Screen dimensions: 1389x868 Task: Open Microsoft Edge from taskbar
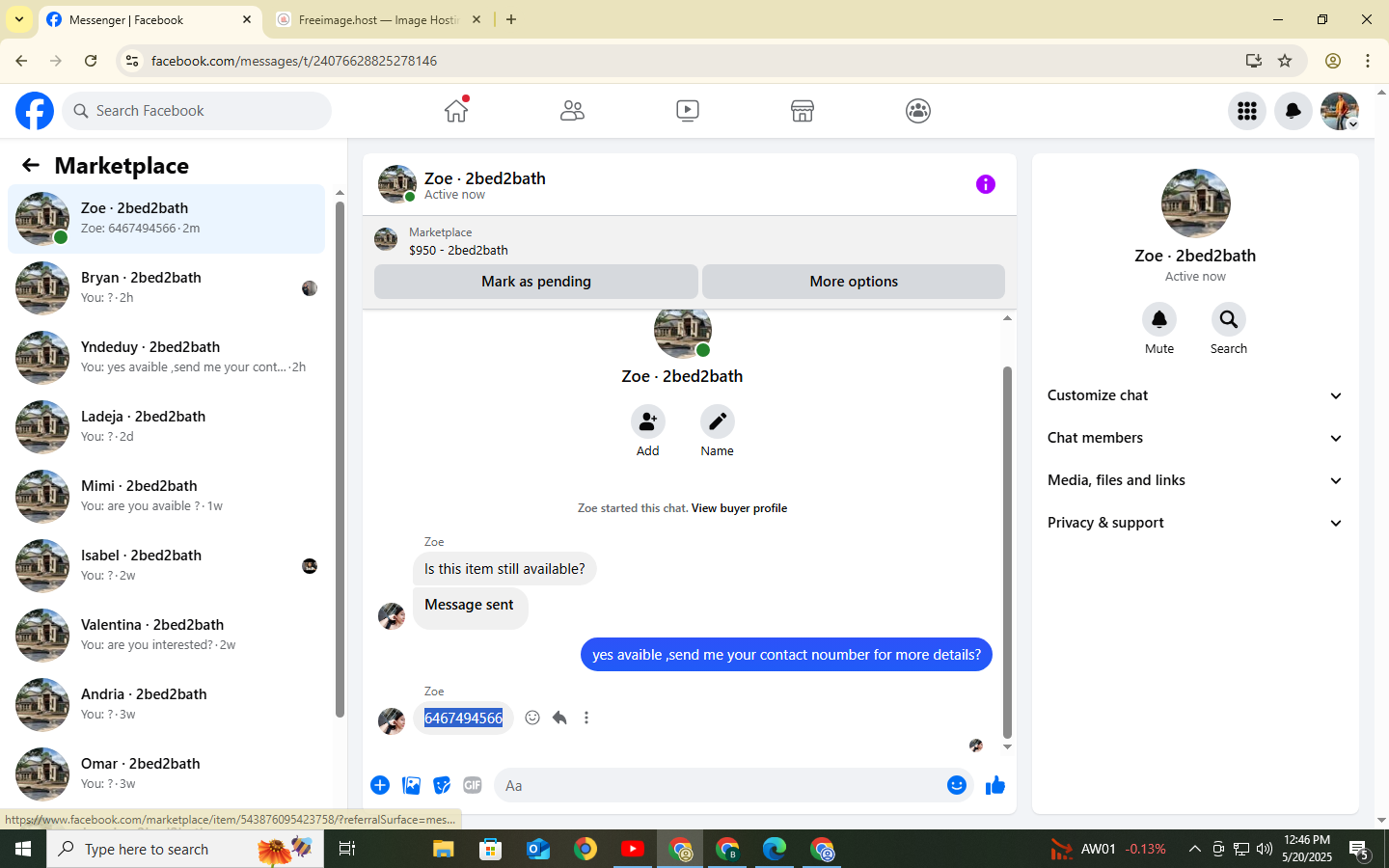coord(775,849)
